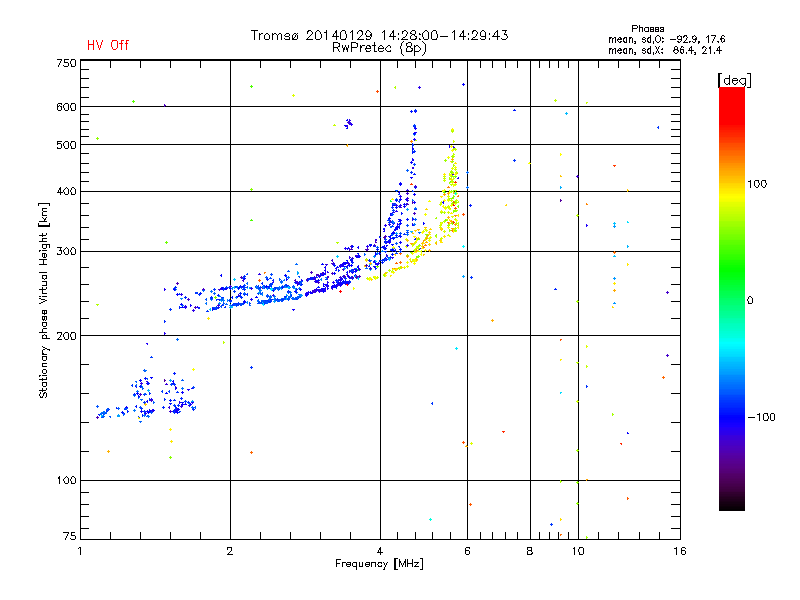Viewport: 800px width, 600px height.
Task: Click the y-axis tick label '750'
Action: click(66, 63)
